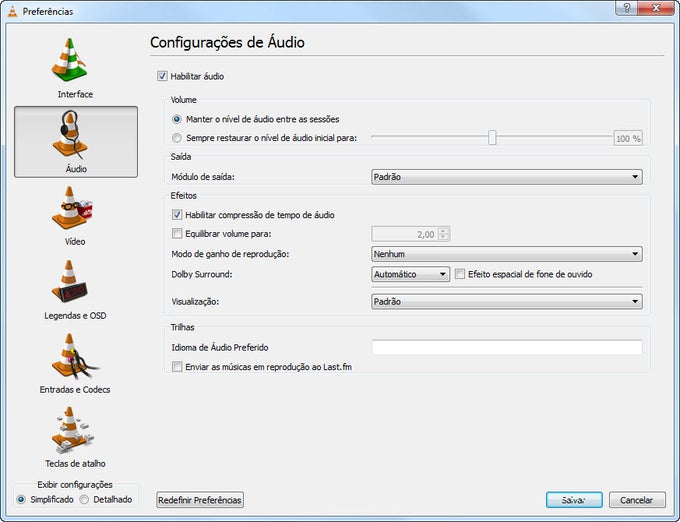Select the Áudio cone with headphones icon
680x522 pixels.
pyautogui.click(x=70, y=134)
